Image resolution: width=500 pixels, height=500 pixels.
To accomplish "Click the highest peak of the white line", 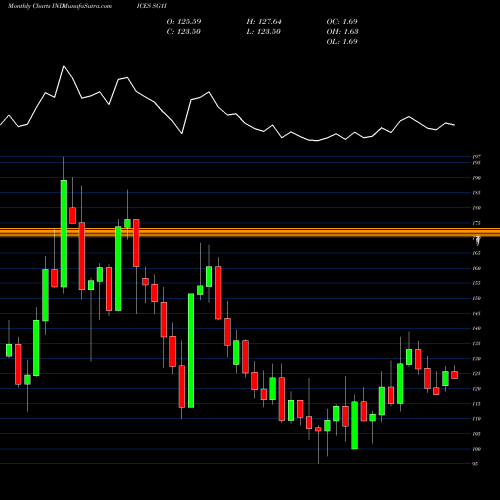I will click(x=64, y=66).
